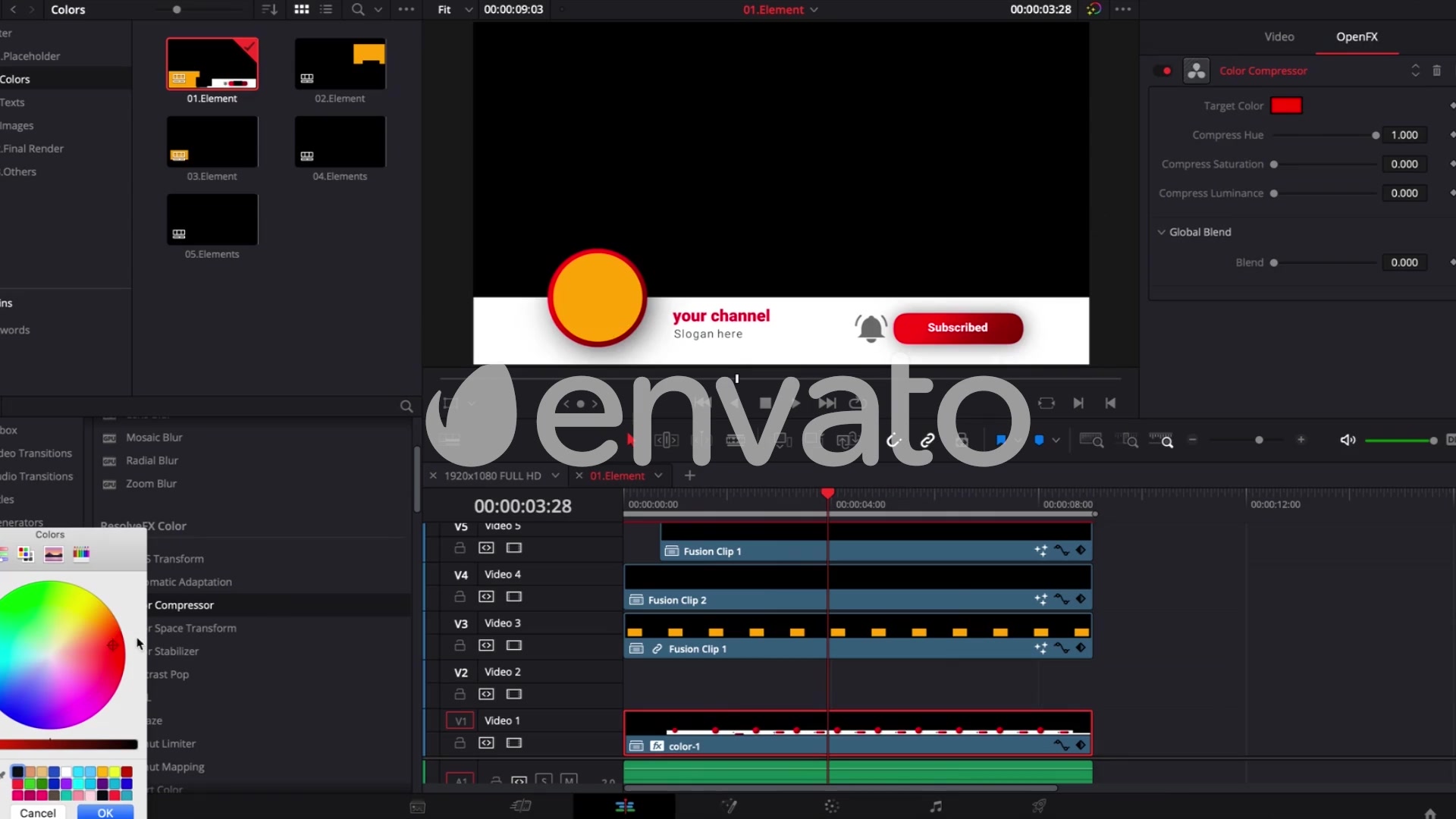Select the Mosaic Blur effect
The image size is (1456, 819).
pos(154,438)
